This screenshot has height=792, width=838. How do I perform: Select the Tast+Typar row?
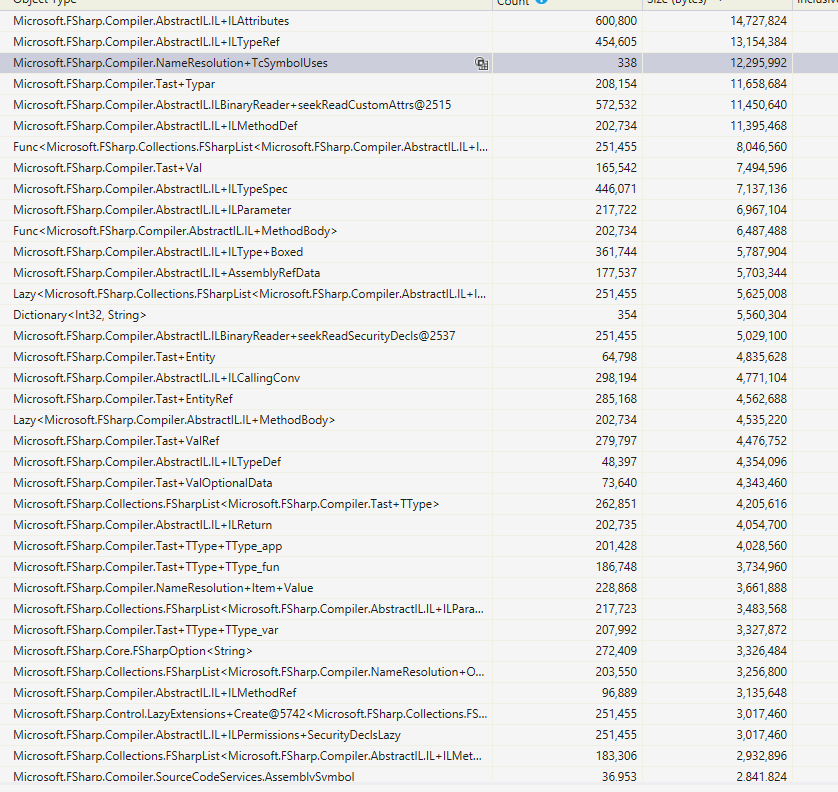click(419, 84)
